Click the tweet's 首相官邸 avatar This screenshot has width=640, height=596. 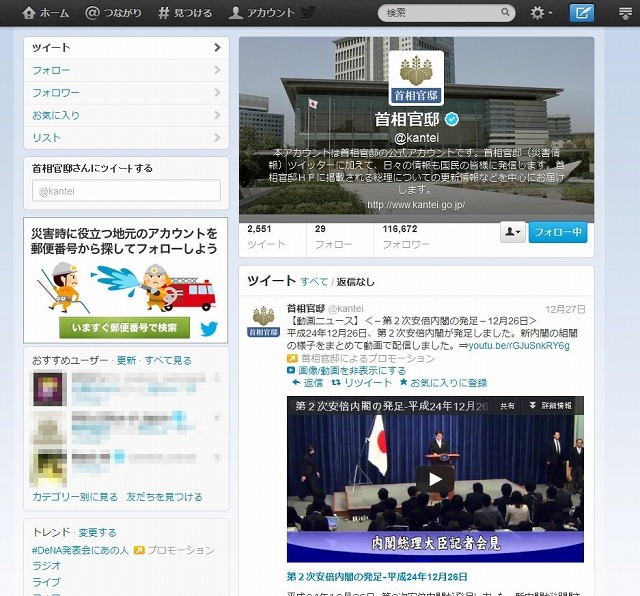pyautogui.click(x=263, y=322)
